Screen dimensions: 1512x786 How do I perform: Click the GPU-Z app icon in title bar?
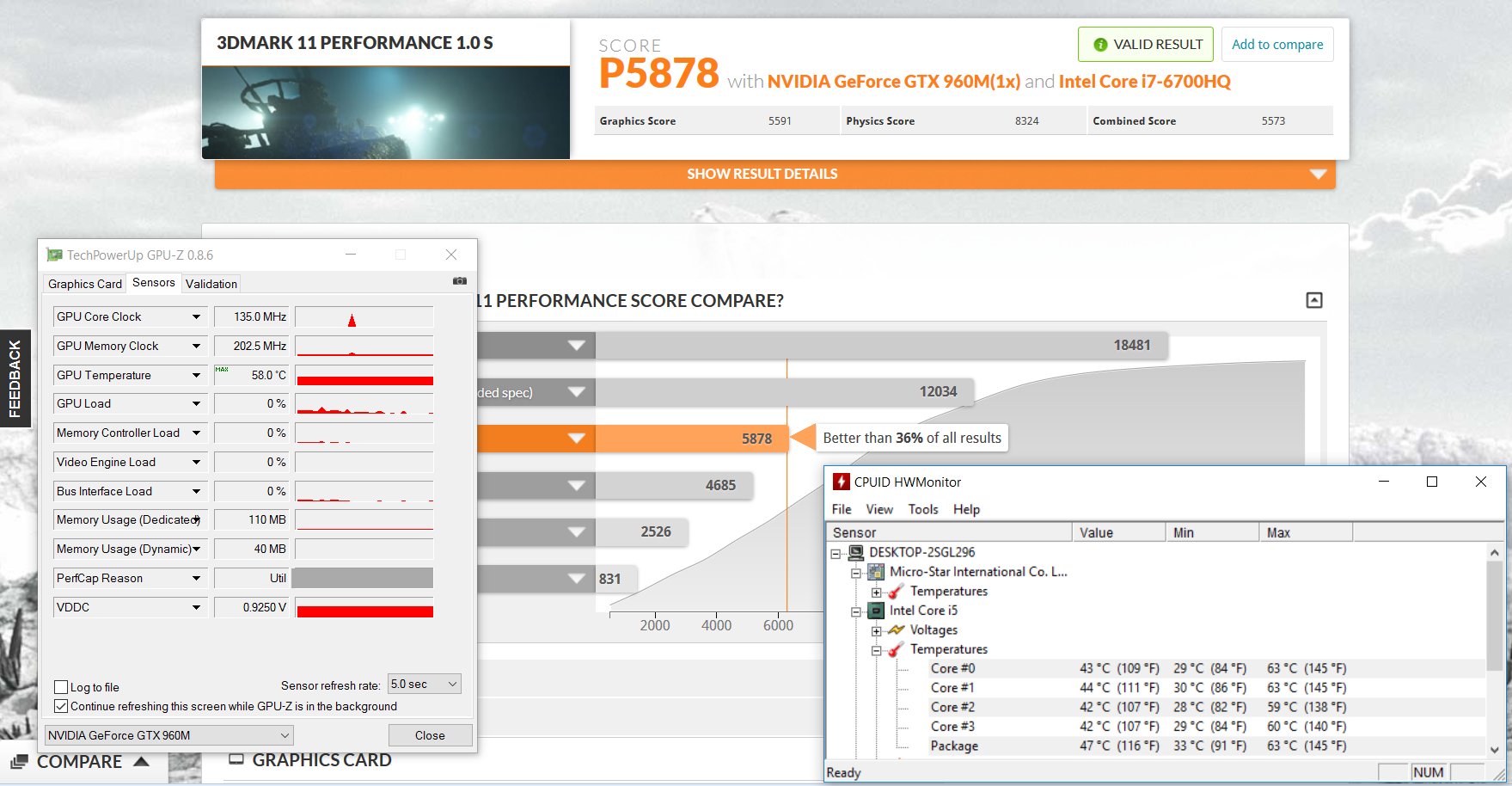(x=54, y=255)
